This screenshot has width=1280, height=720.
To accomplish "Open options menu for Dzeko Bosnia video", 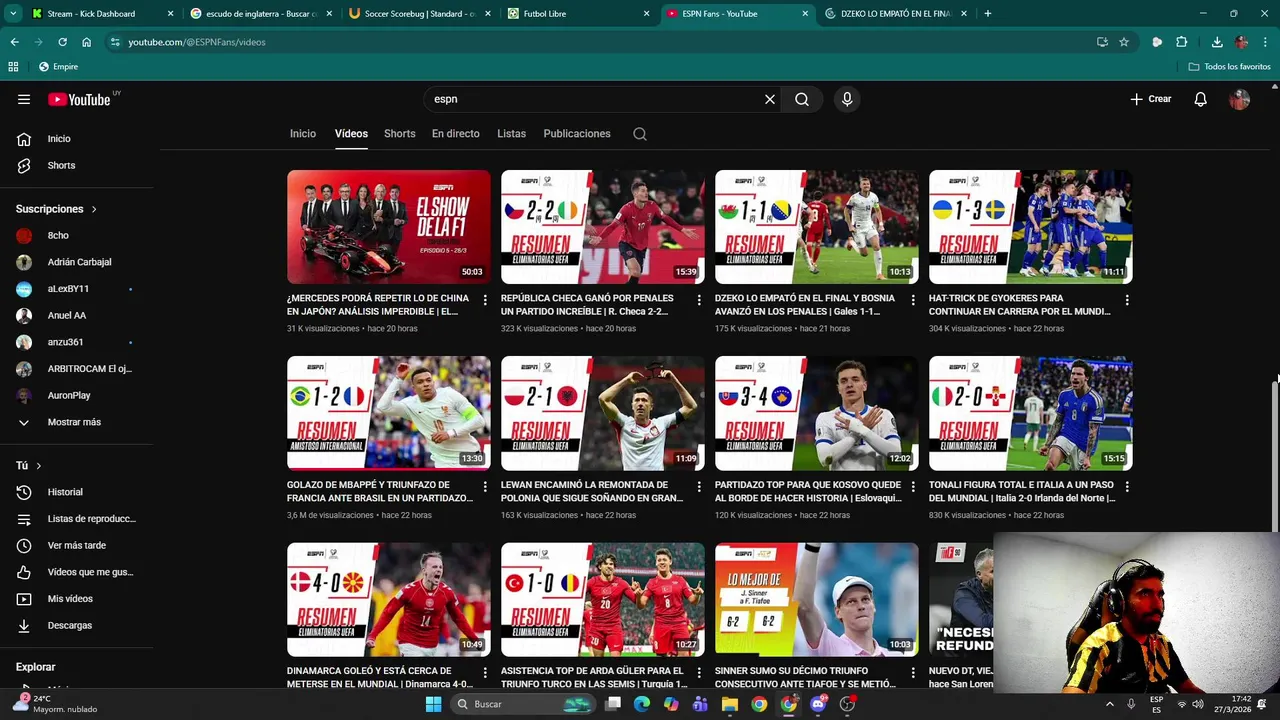I will tap(913, 300).
